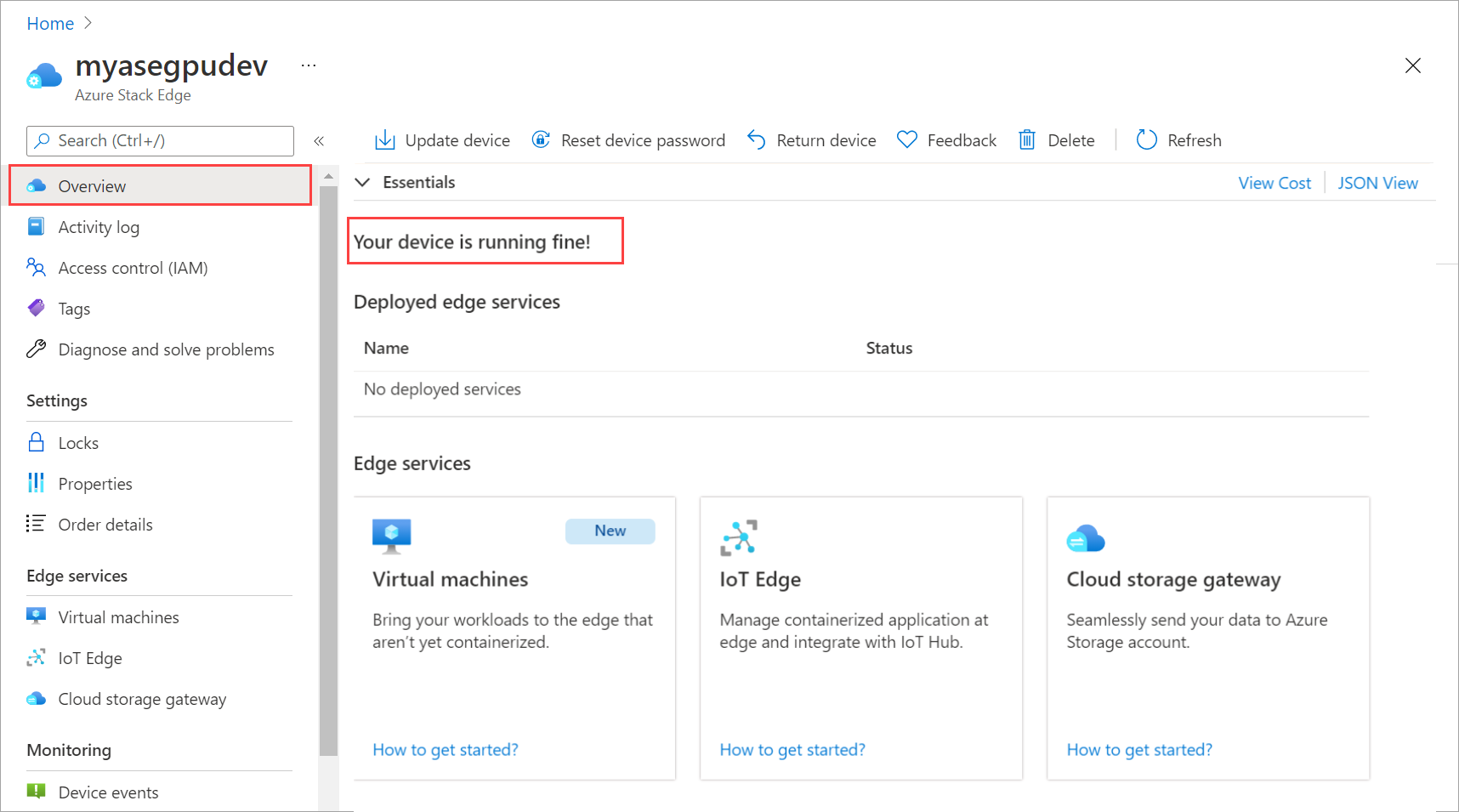Click the Status column header
Viewport: 1459px width, 812px height.
889,348
